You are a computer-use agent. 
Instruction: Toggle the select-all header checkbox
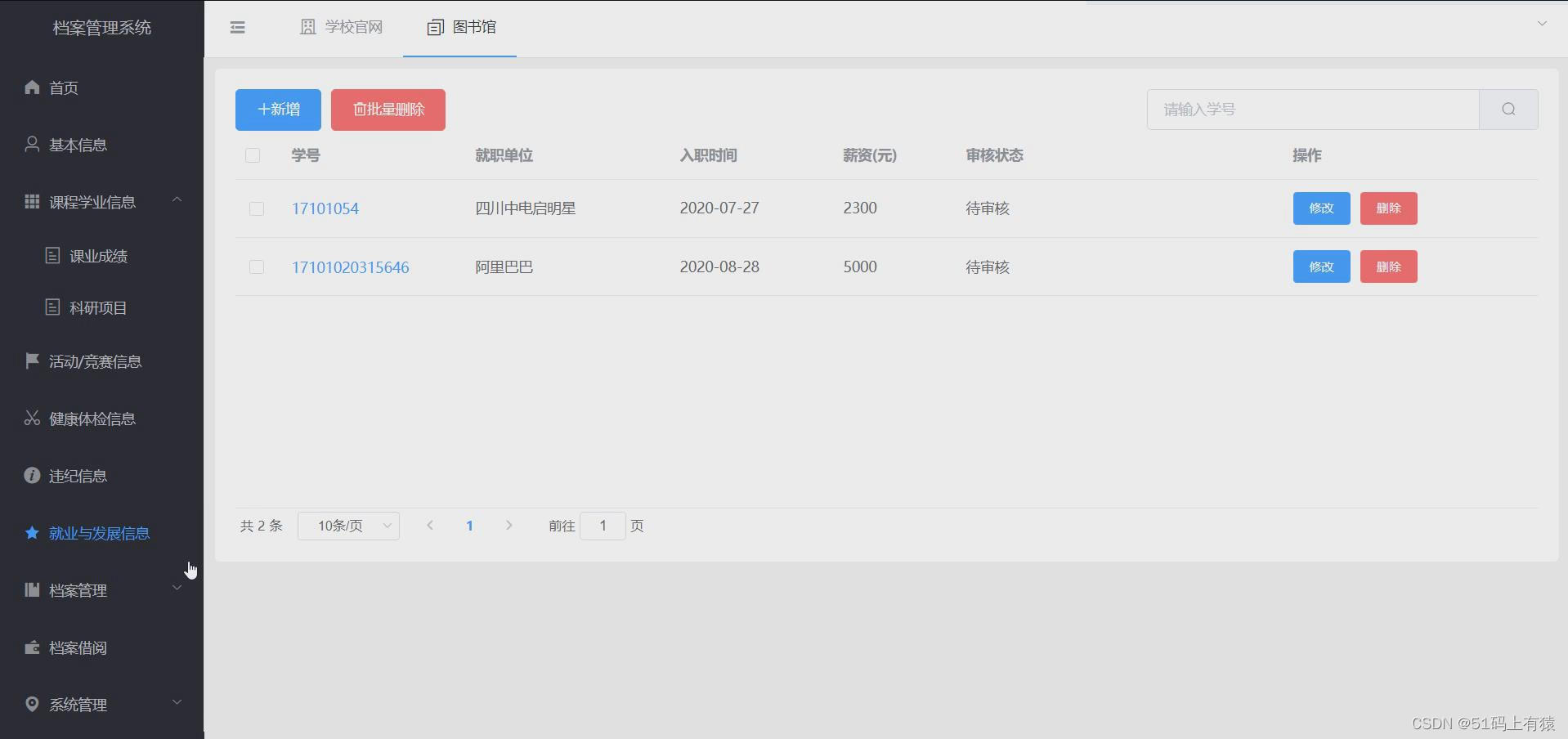pos(253,155)
